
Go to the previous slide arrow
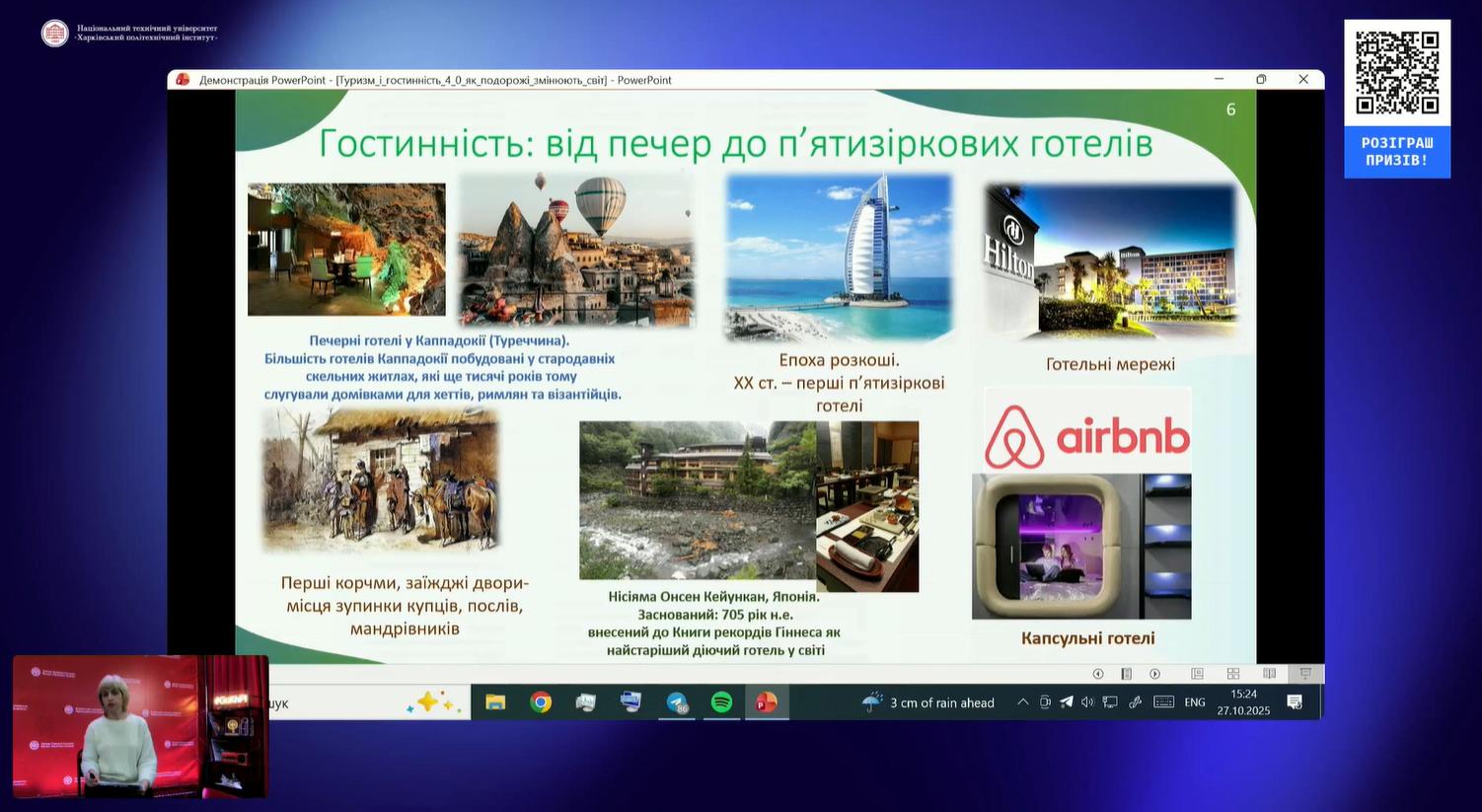(x=1098, y=674)
